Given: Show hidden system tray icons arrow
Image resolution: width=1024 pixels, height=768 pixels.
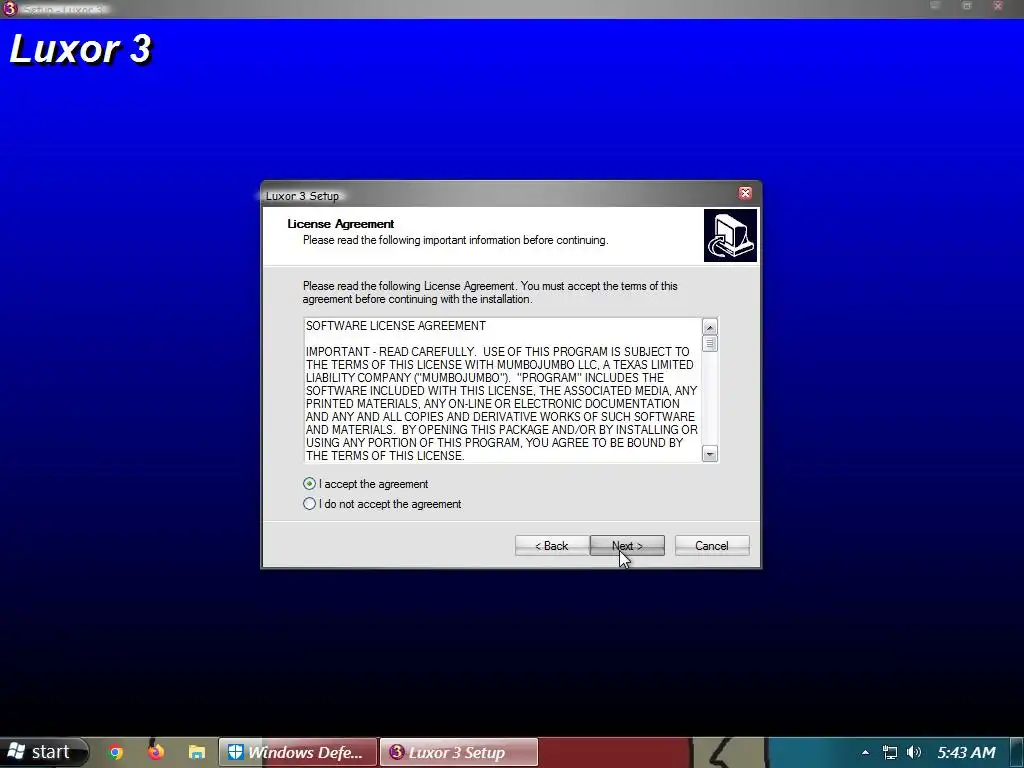Looking at the screenshot, I should pyautogui.click(x=865, y=753).
